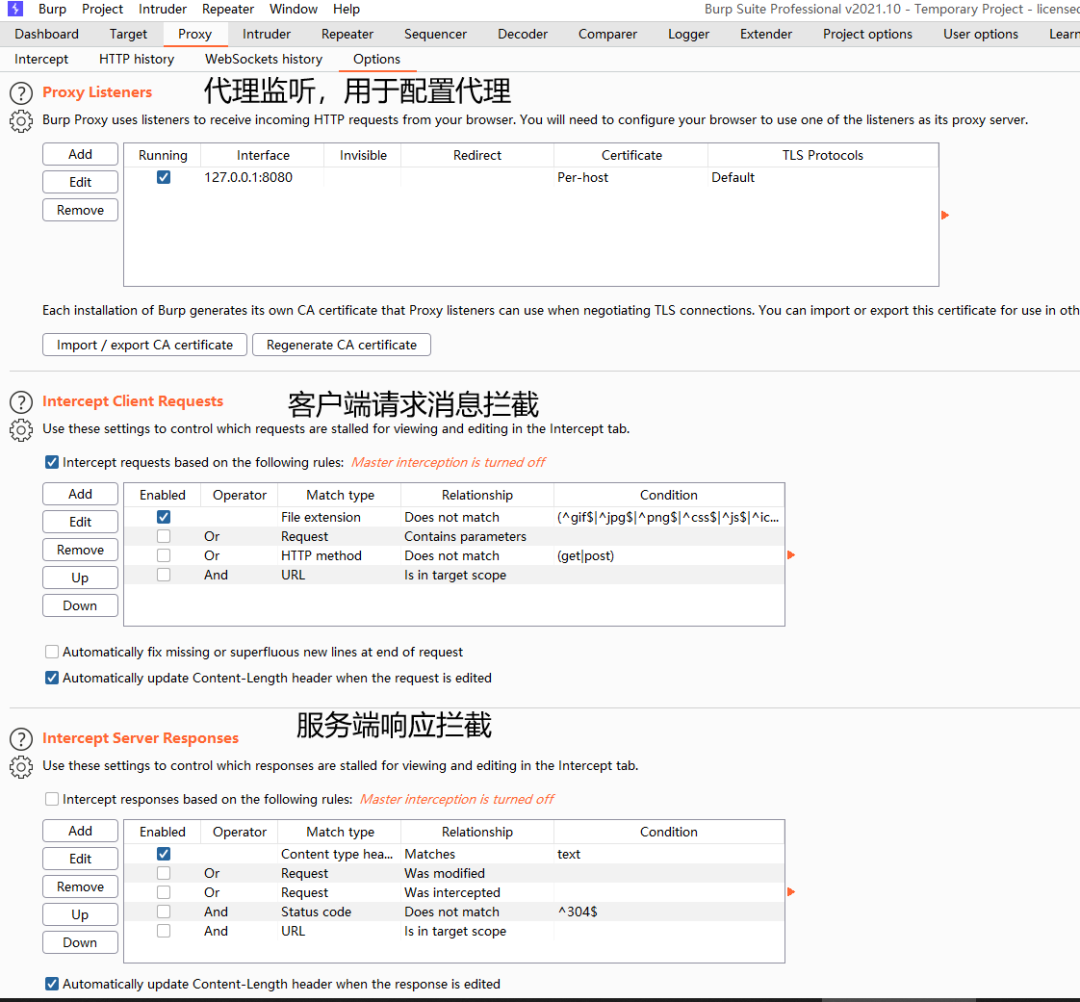This screenshot has height=1002, width=1080.
Task: Select the 127.0.0.1:8080 interface cell
Action: (x=262, y=177)
